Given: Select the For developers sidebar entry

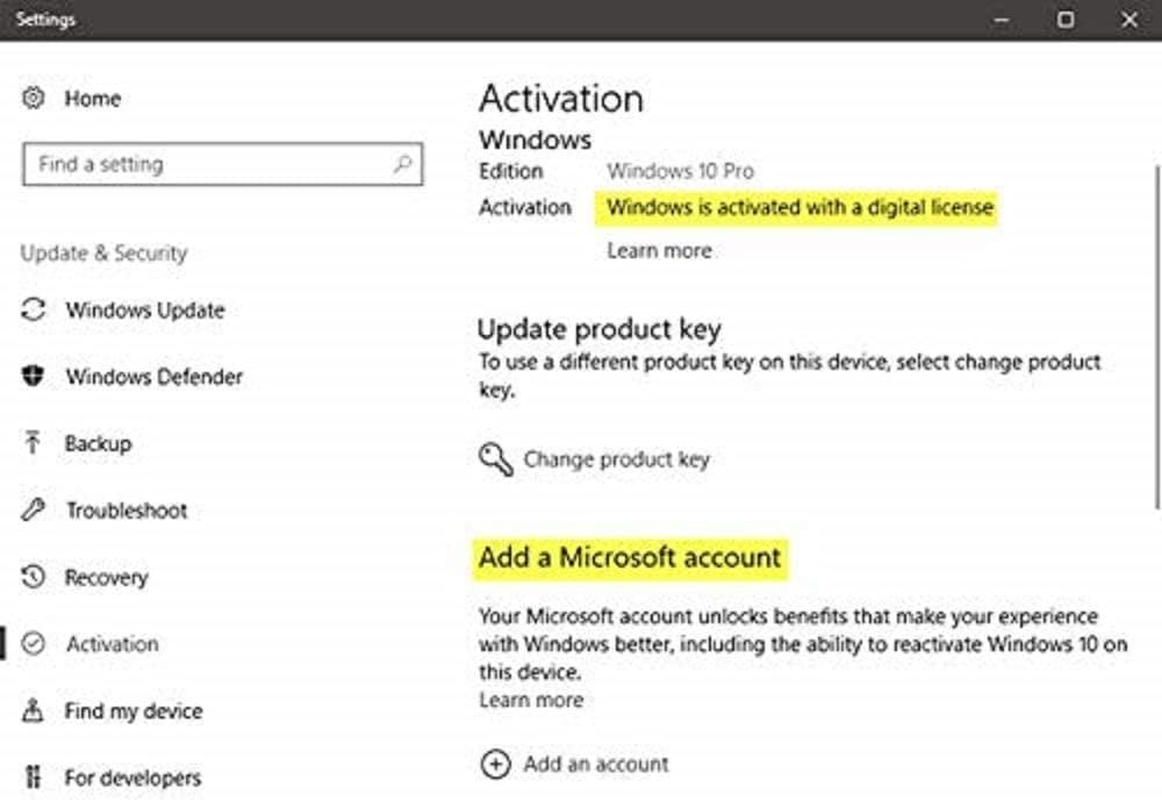Looking at the screenshot, I should pyautogui.click(x=131, y=776).
